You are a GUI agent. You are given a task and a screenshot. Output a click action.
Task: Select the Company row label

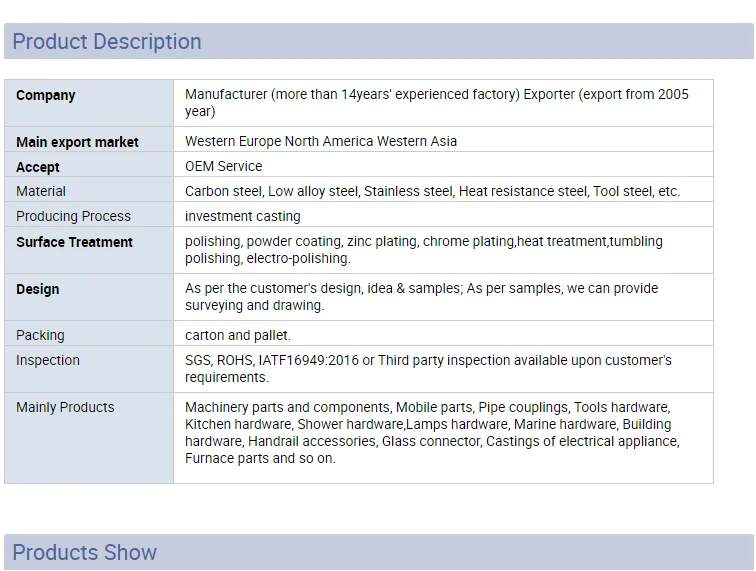point(46,95)
